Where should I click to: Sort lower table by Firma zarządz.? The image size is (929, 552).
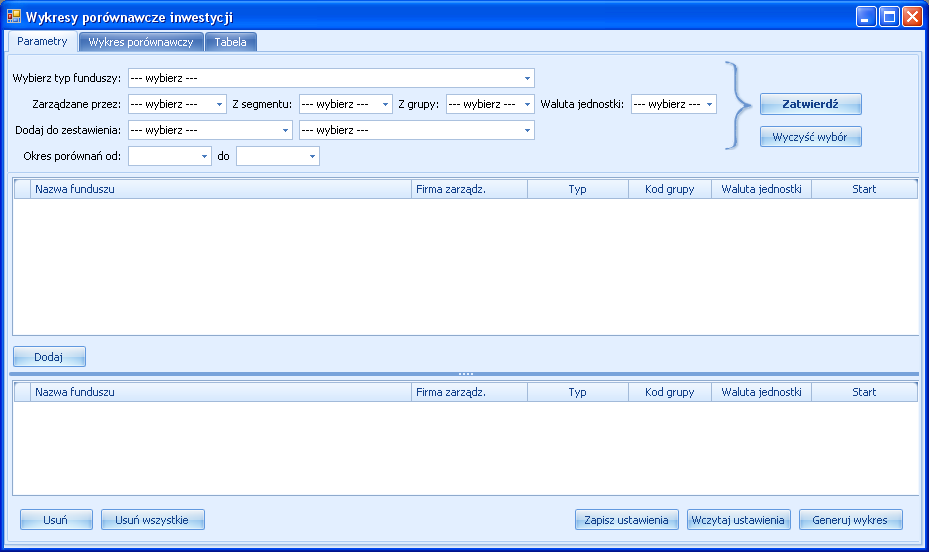469,392
